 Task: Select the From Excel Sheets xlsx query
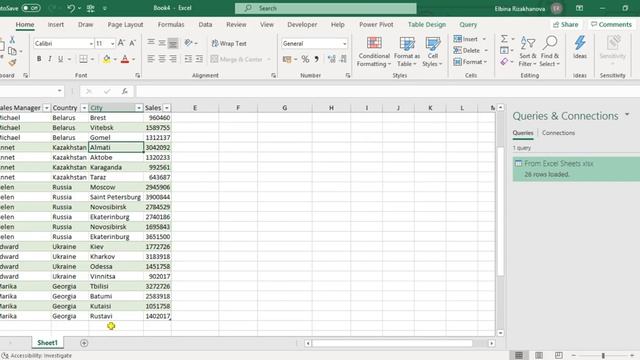click(576, 169)
